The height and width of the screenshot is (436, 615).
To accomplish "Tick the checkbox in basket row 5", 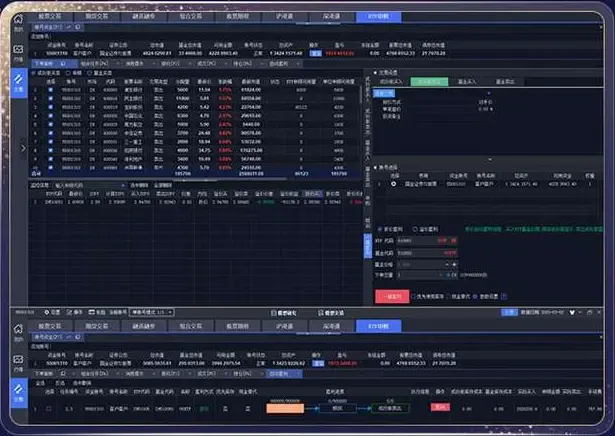I will coord(50,124).
